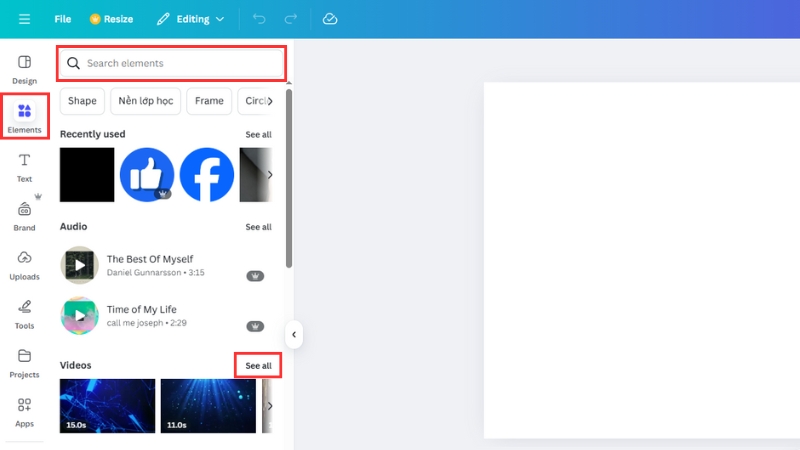Click the undo arrow icon
The height and width of the screenshot is (450, 800).
[x=259, y=19]
